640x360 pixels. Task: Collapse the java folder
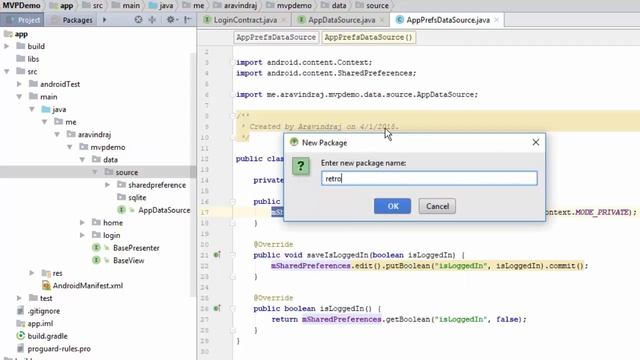[32, 109]
